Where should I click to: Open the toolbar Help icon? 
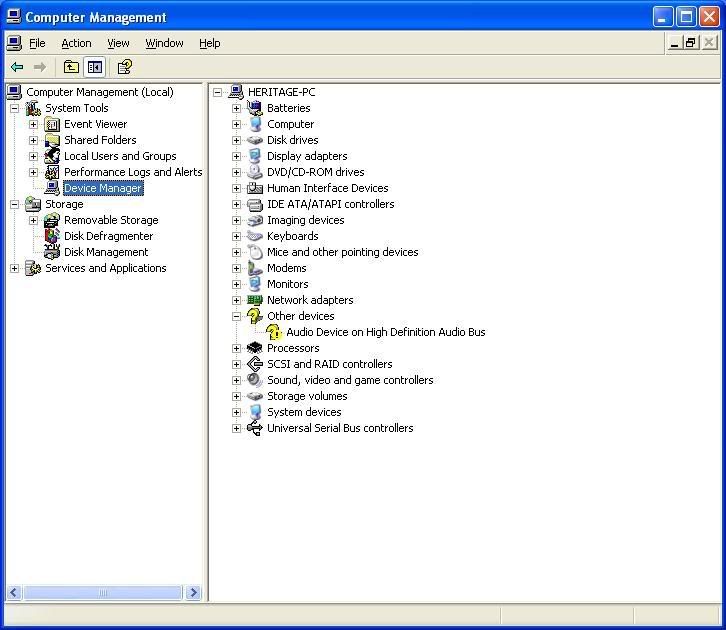(x=125, y=67)
